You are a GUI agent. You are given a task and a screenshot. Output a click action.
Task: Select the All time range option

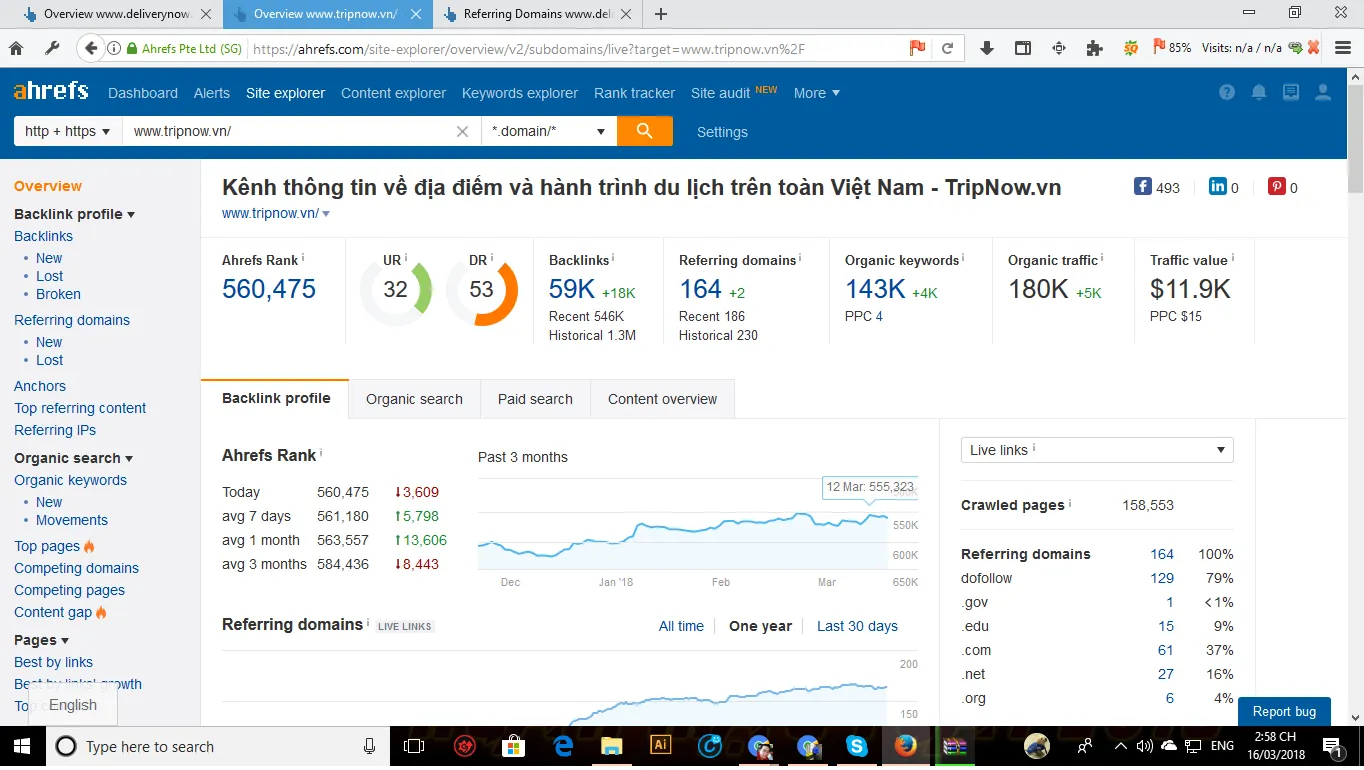click(681, 626)
